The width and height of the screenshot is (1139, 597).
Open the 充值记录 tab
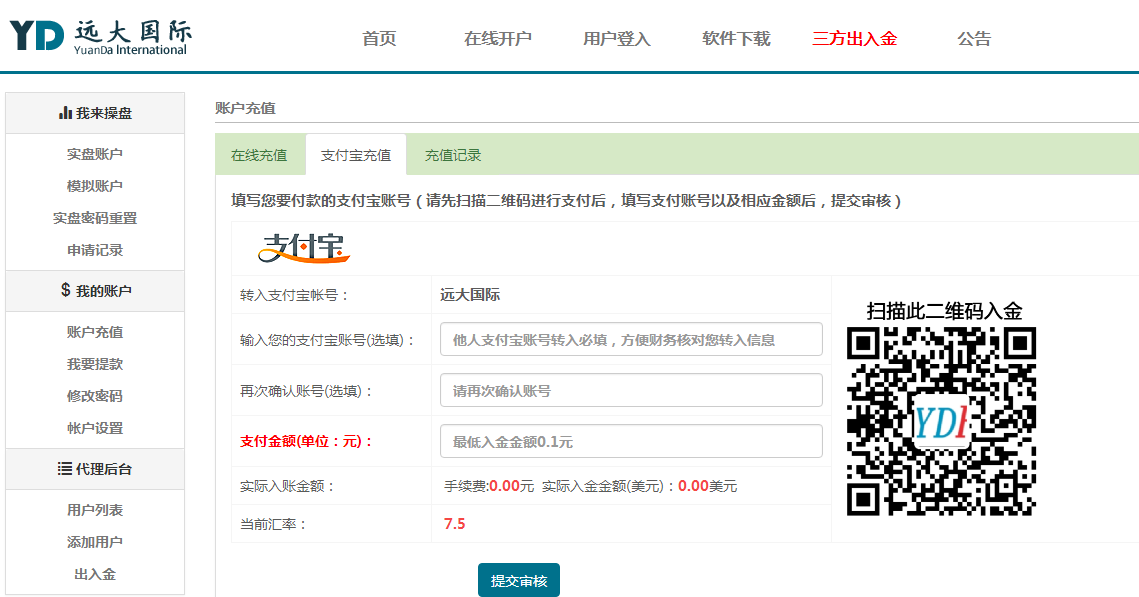453,155
